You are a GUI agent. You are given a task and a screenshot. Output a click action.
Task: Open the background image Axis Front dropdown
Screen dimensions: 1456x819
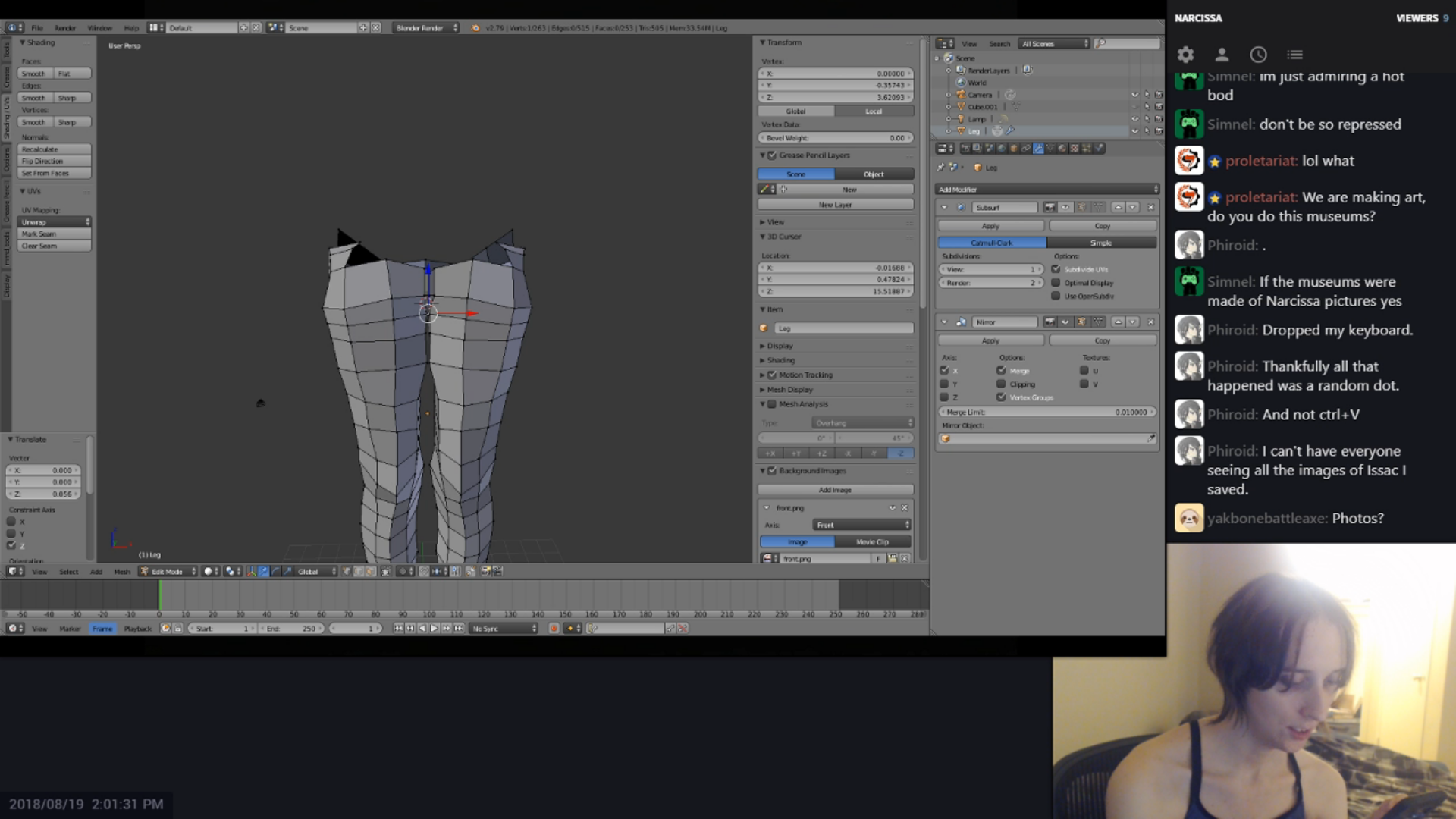861,525
